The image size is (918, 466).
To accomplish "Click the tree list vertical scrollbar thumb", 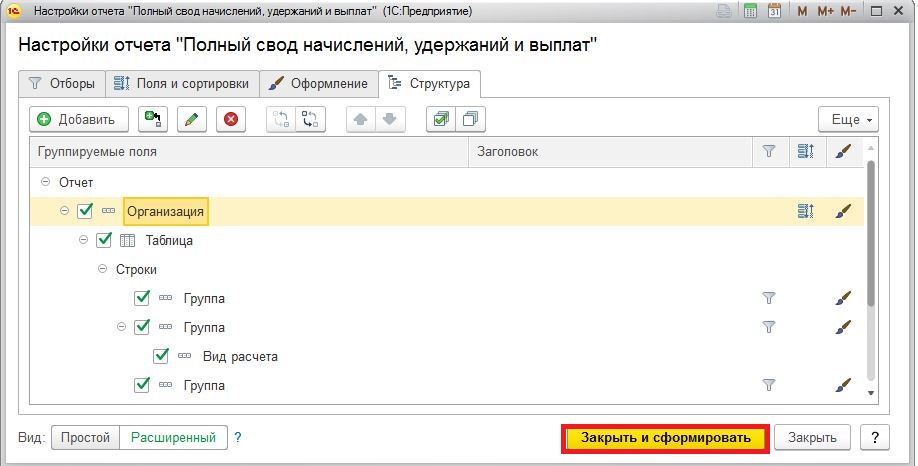I will [871, 233].
